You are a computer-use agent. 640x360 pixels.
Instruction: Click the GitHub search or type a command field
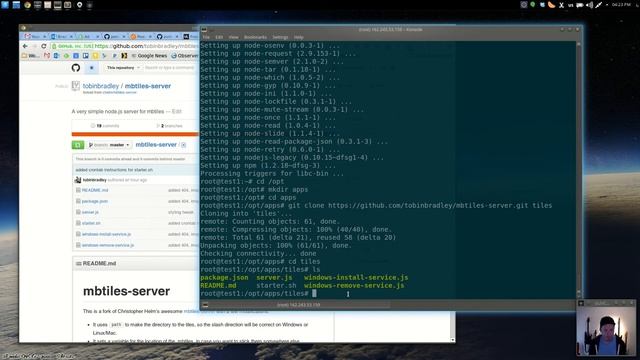169,68
